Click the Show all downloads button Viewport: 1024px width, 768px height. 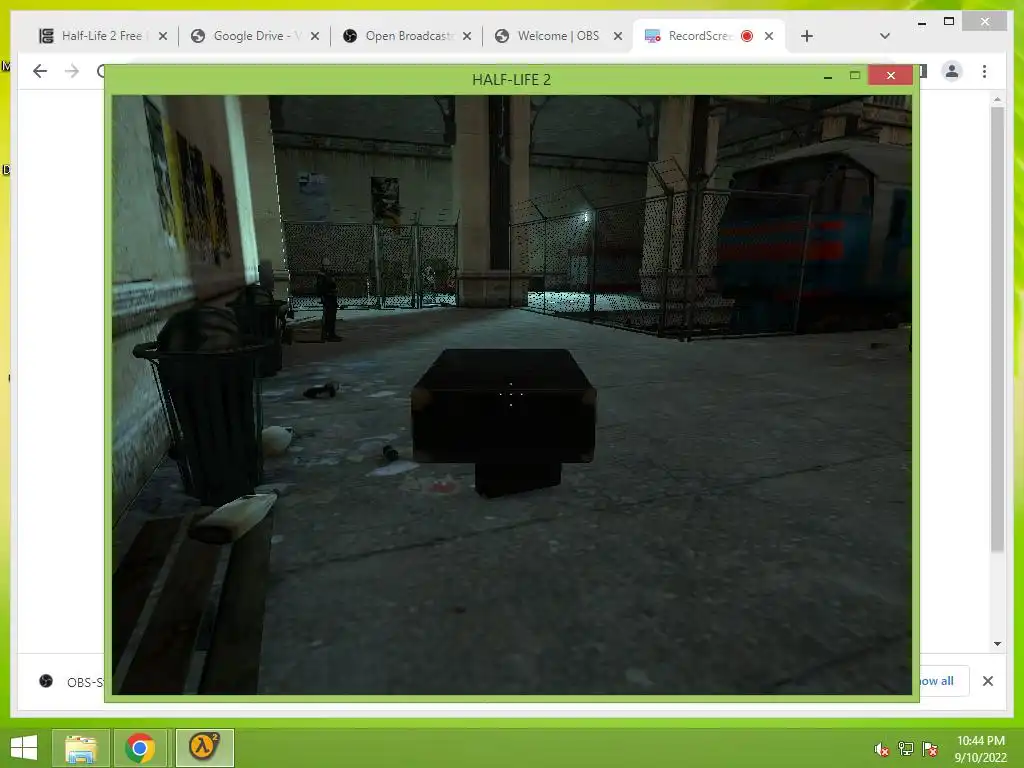(x=944, y=681)
